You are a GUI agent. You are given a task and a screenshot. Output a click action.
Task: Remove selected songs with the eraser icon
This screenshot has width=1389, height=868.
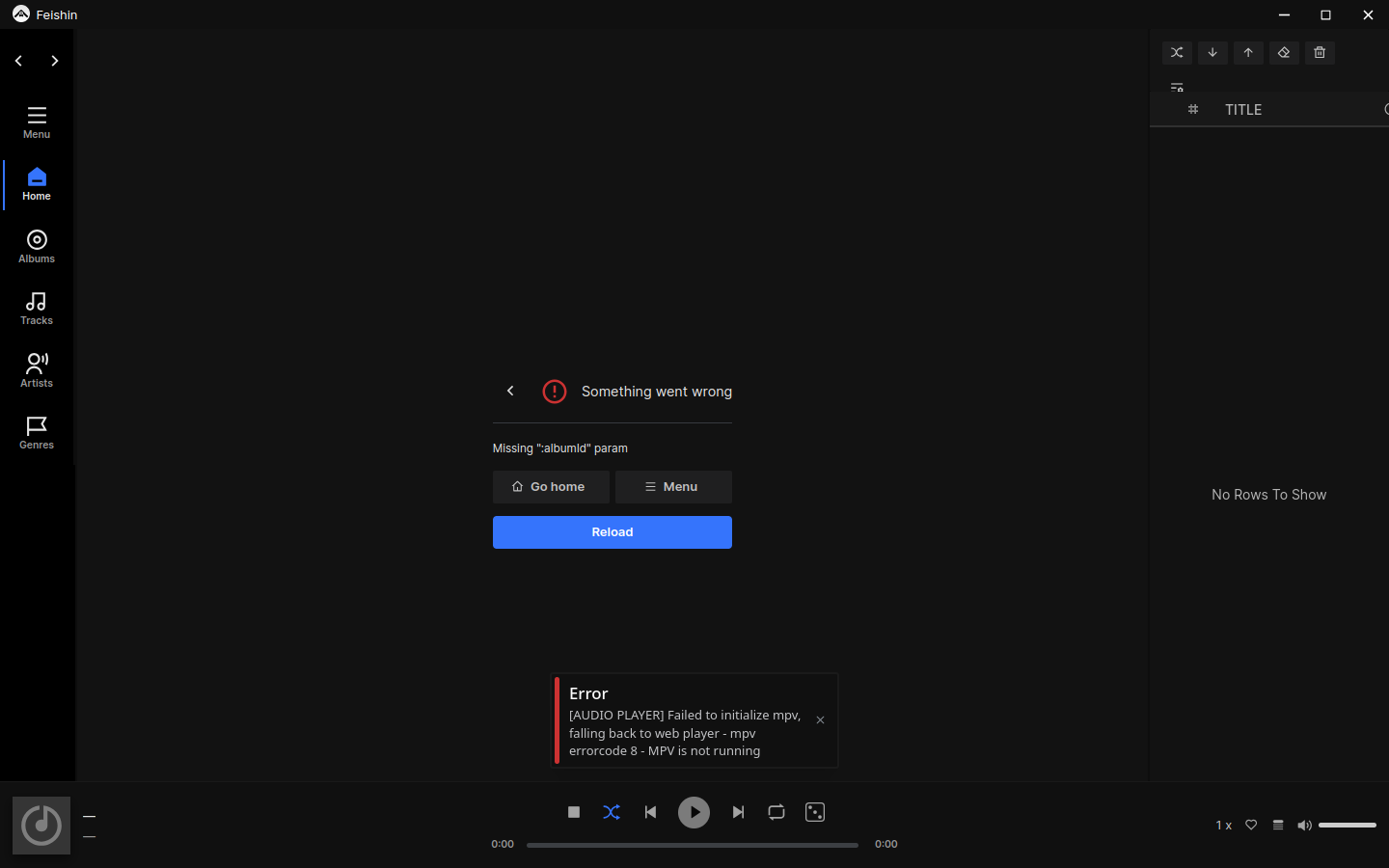[1284, 53]
